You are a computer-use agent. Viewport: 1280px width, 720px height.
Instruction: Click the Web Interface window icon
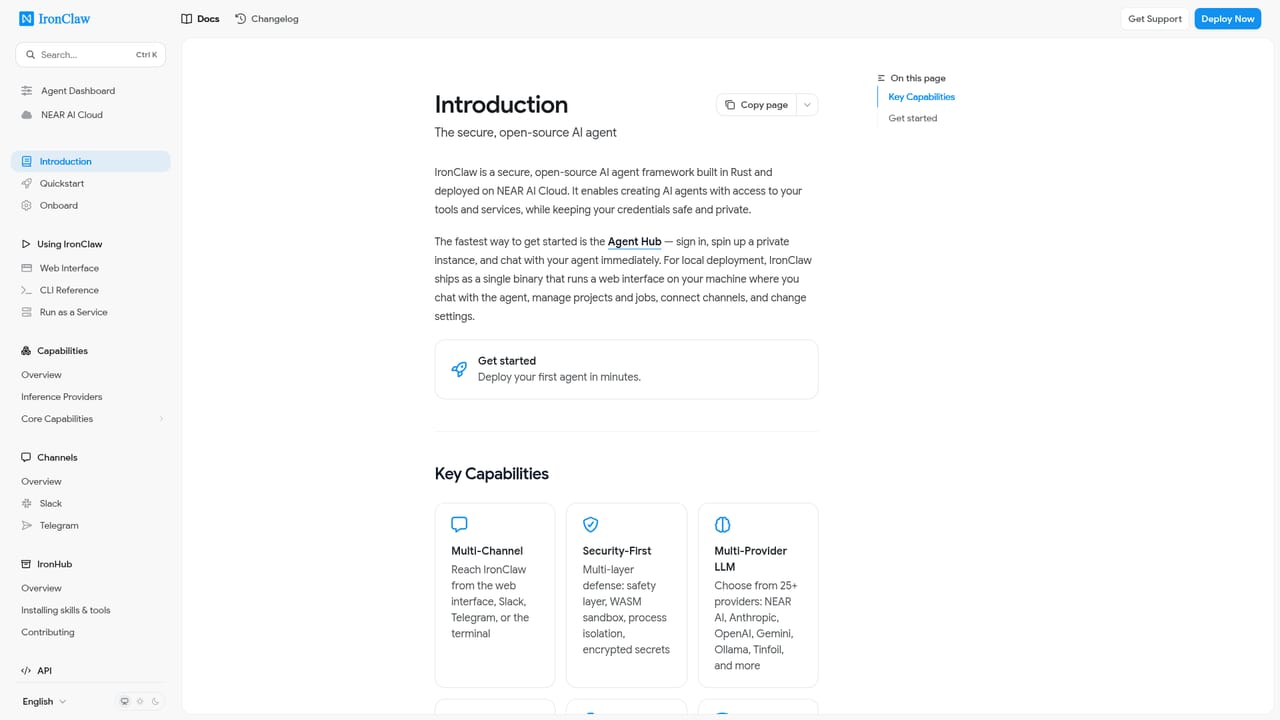coord(27,268)
